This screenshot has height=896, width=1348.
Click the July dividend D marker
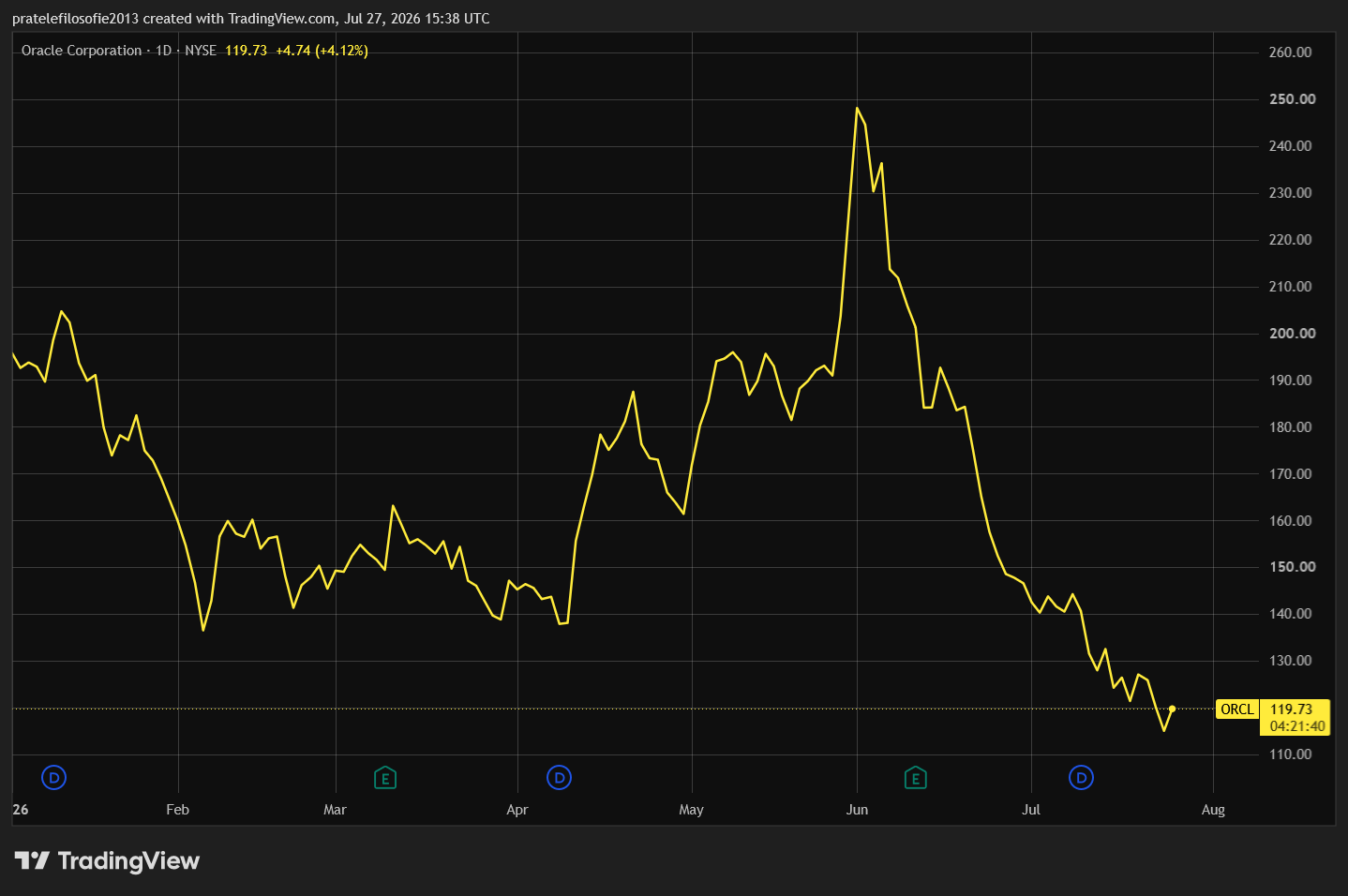[1081, 777]
